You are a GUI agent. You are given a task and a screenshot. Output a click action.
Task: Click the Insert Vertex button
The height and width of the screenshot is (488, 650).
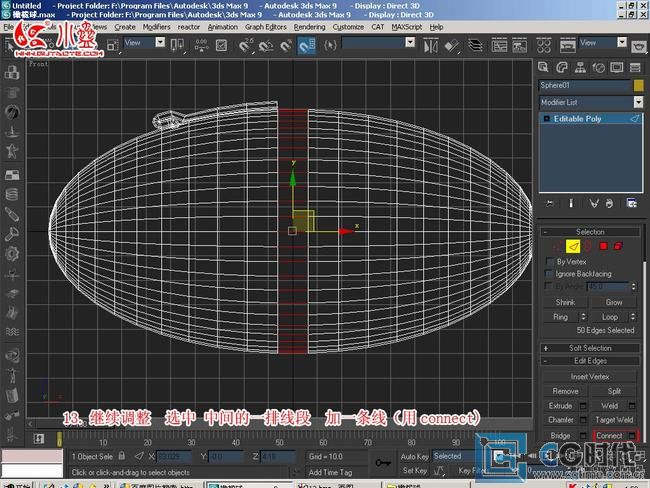coord(590,376)
